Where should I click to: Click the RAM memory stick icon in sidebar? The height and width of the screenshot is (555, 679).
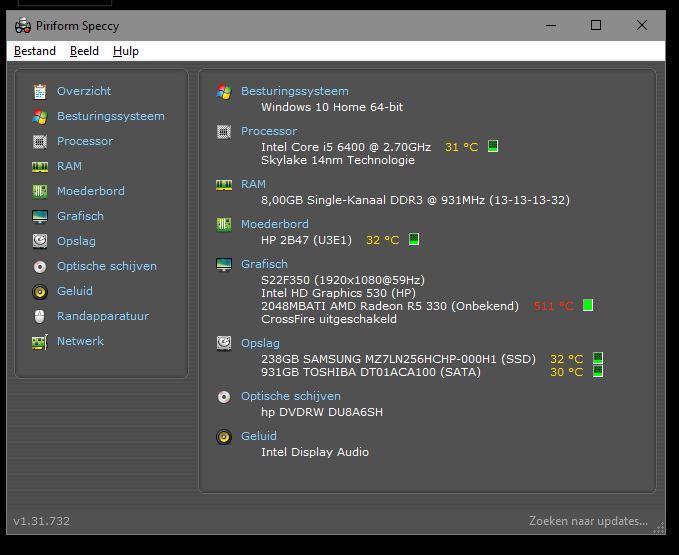(40, 167)
